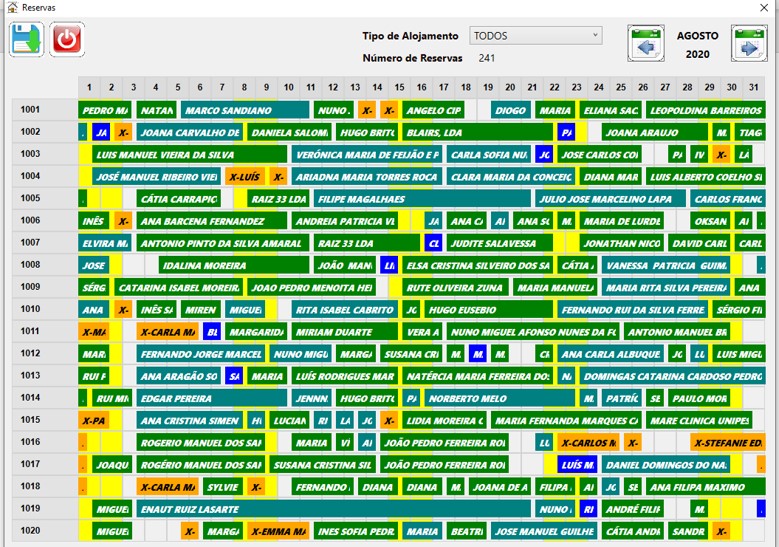
Task: Select day 15 column header
Action: tap(399, 87)
